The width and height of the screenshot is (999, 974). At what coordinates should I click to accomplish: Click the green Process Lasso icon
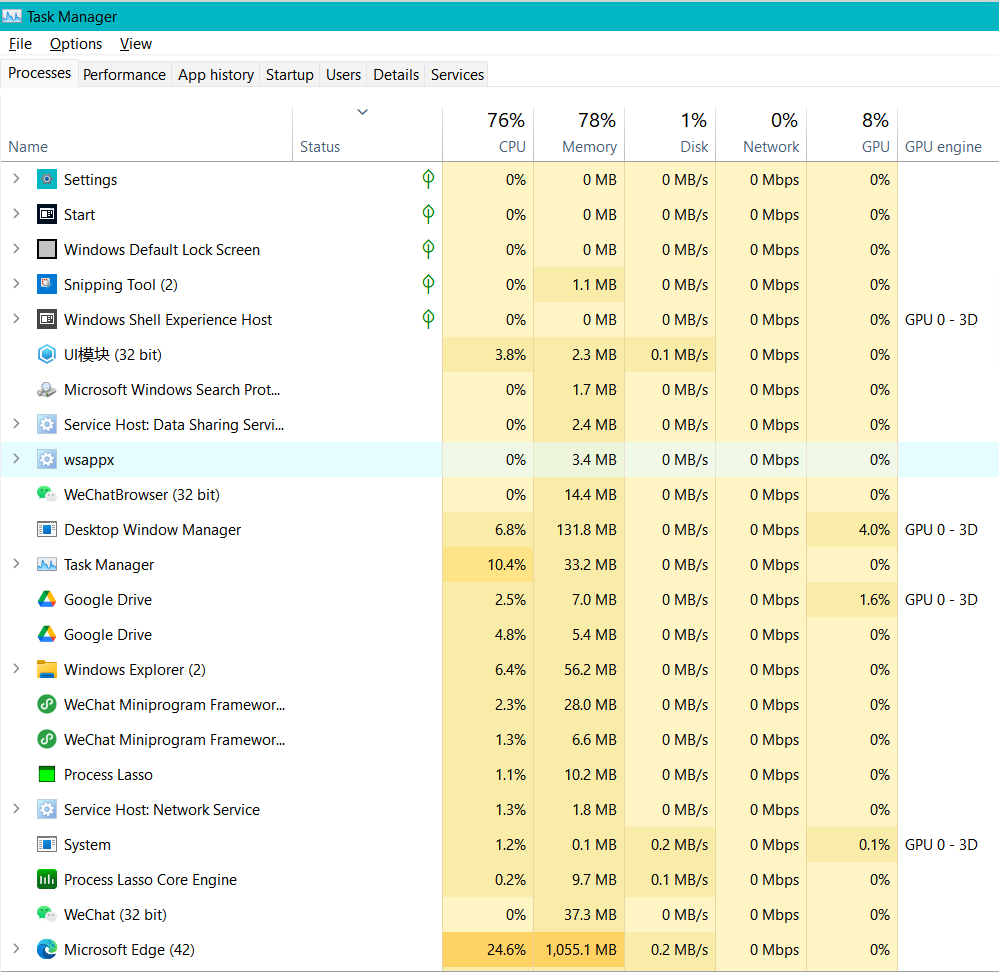pyautogui.click(x=47, y=775)
